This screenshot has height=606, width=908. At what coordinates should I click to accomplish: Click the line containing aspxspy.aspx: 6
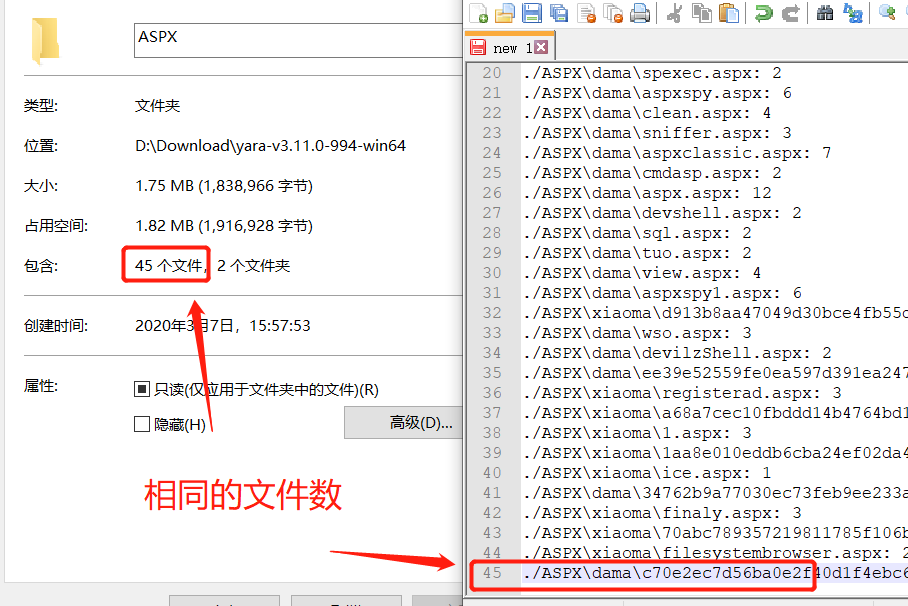click(x=657, y=93)
